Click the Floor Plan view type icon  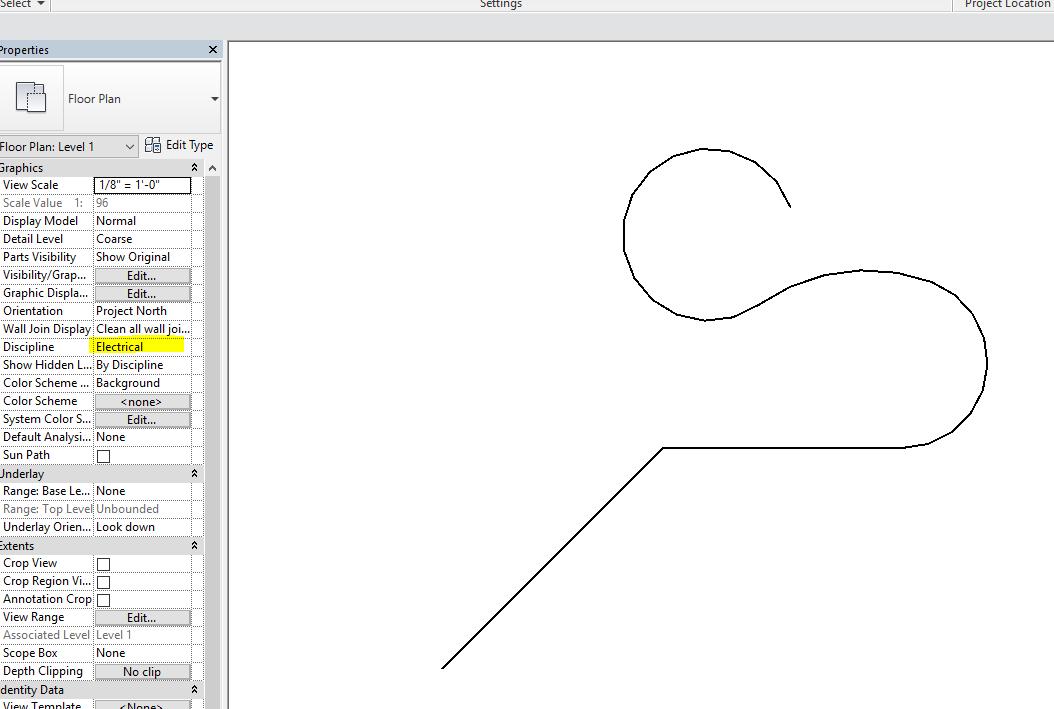(x=31, y=98)
